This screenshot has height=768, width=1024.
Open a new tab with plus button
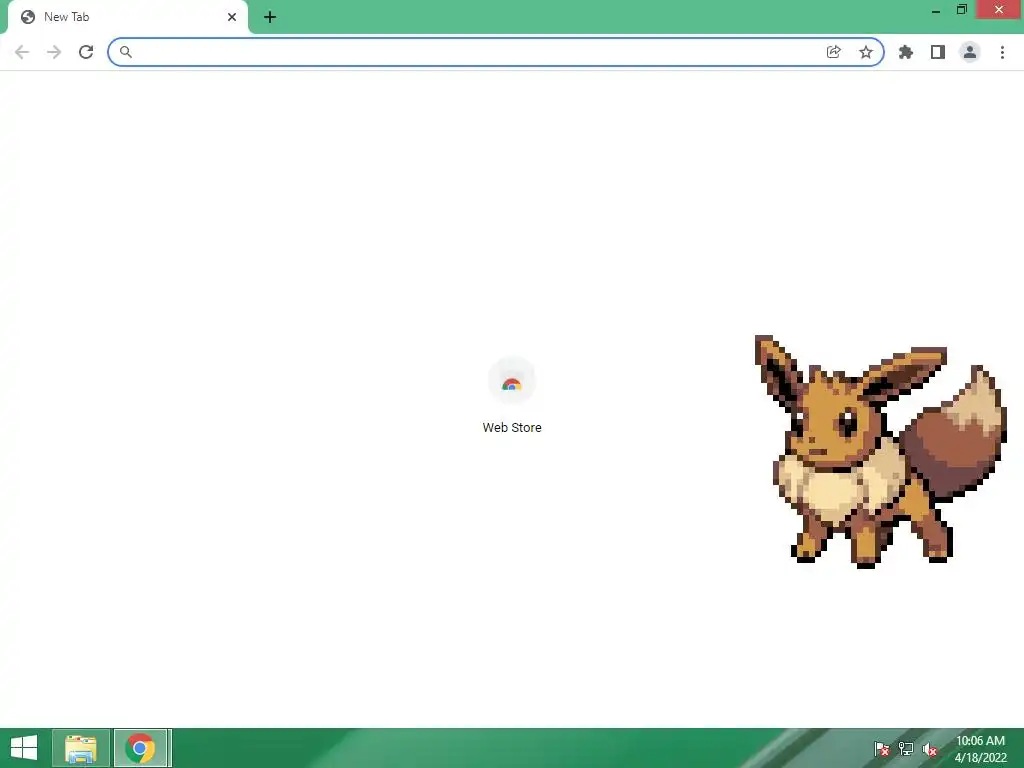pyautogui.click(x=270, y=18)
